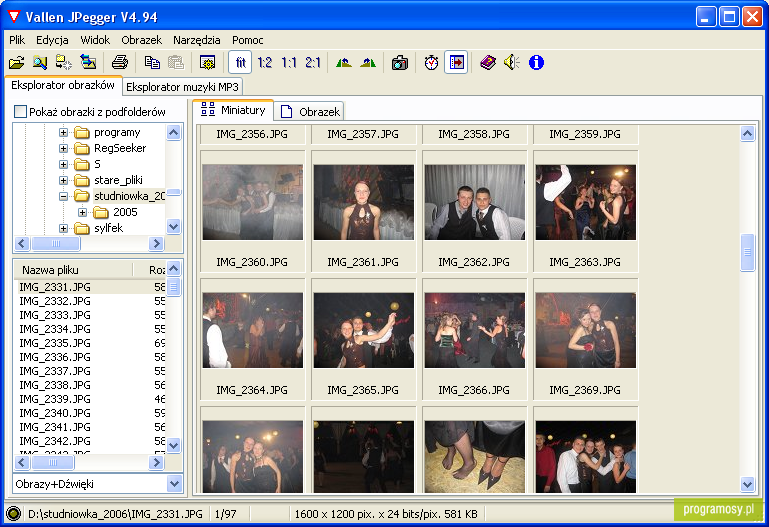
Task: Select the Eksplorator obrazków tab
Action: tap(63, 85)
